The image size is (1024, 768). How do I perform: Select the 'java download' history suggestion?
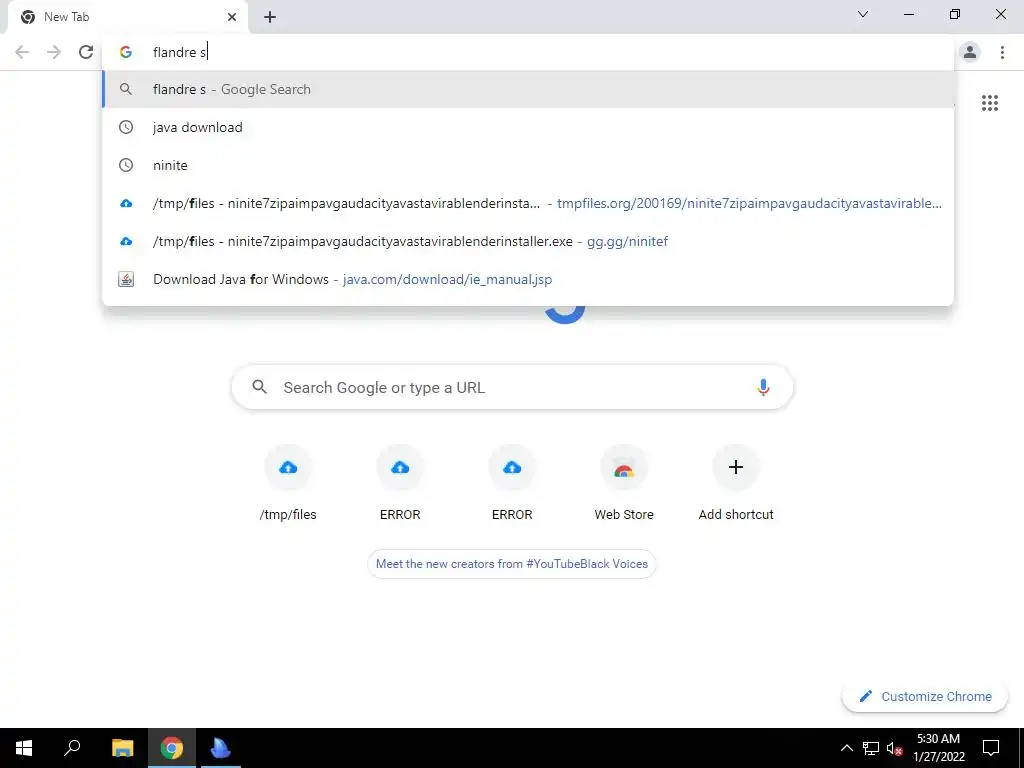pos(528,127)
